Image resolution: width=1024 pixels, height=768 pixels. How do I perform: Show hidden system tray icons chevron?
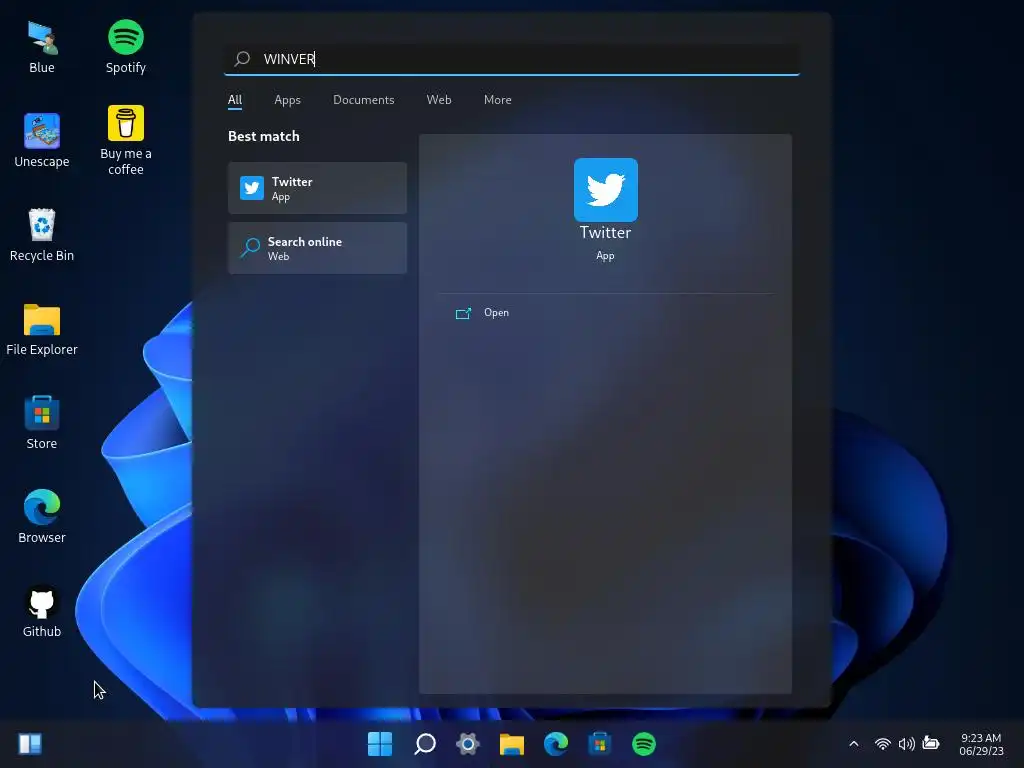854,744
